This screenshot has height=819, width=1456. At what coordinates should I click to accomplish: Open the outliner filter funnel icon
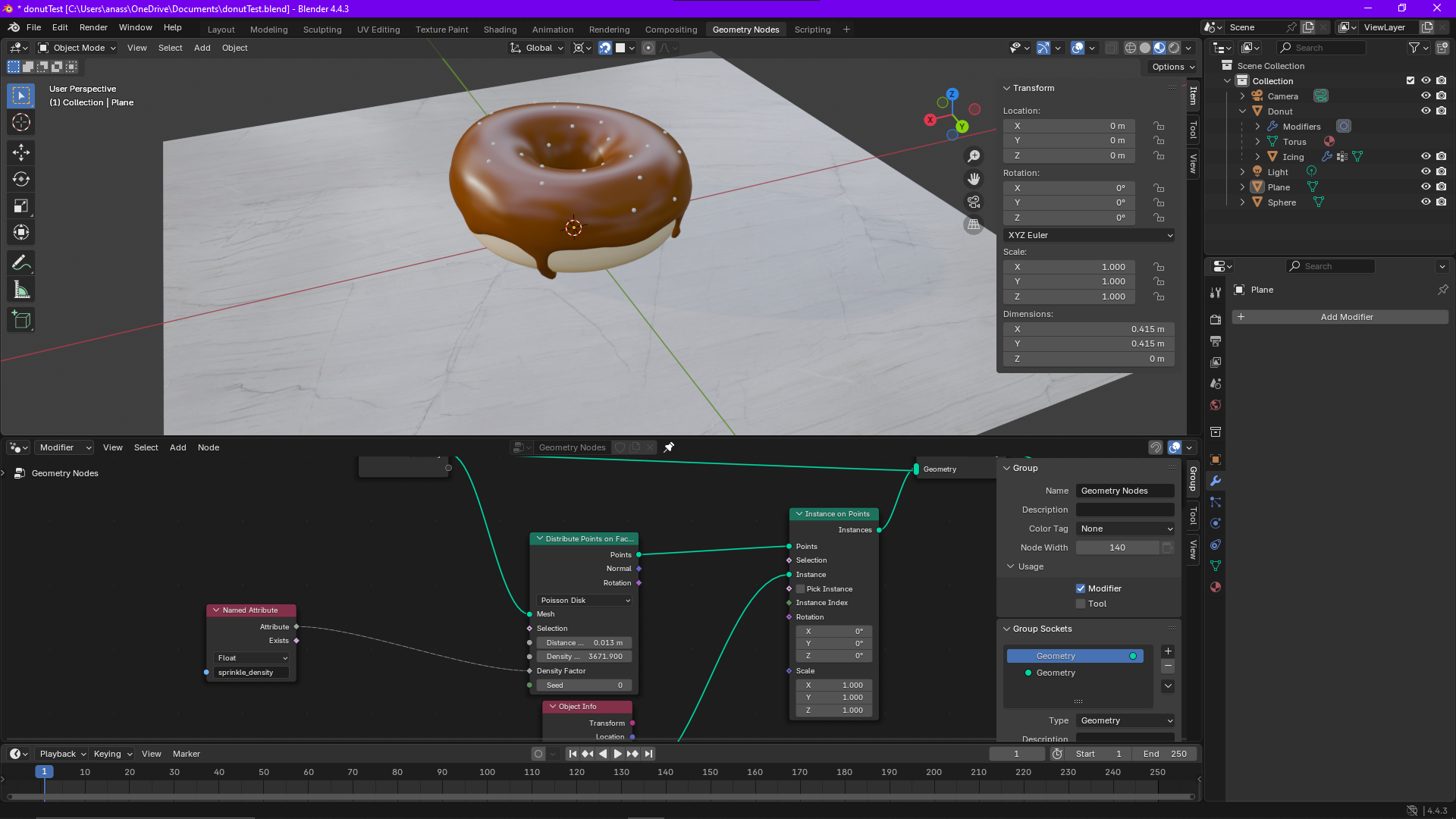(x=1414, y=48)
